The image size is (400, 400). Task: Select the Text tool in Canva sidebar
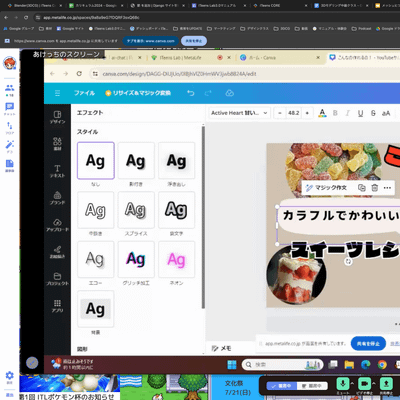click(x=57, y=171)
